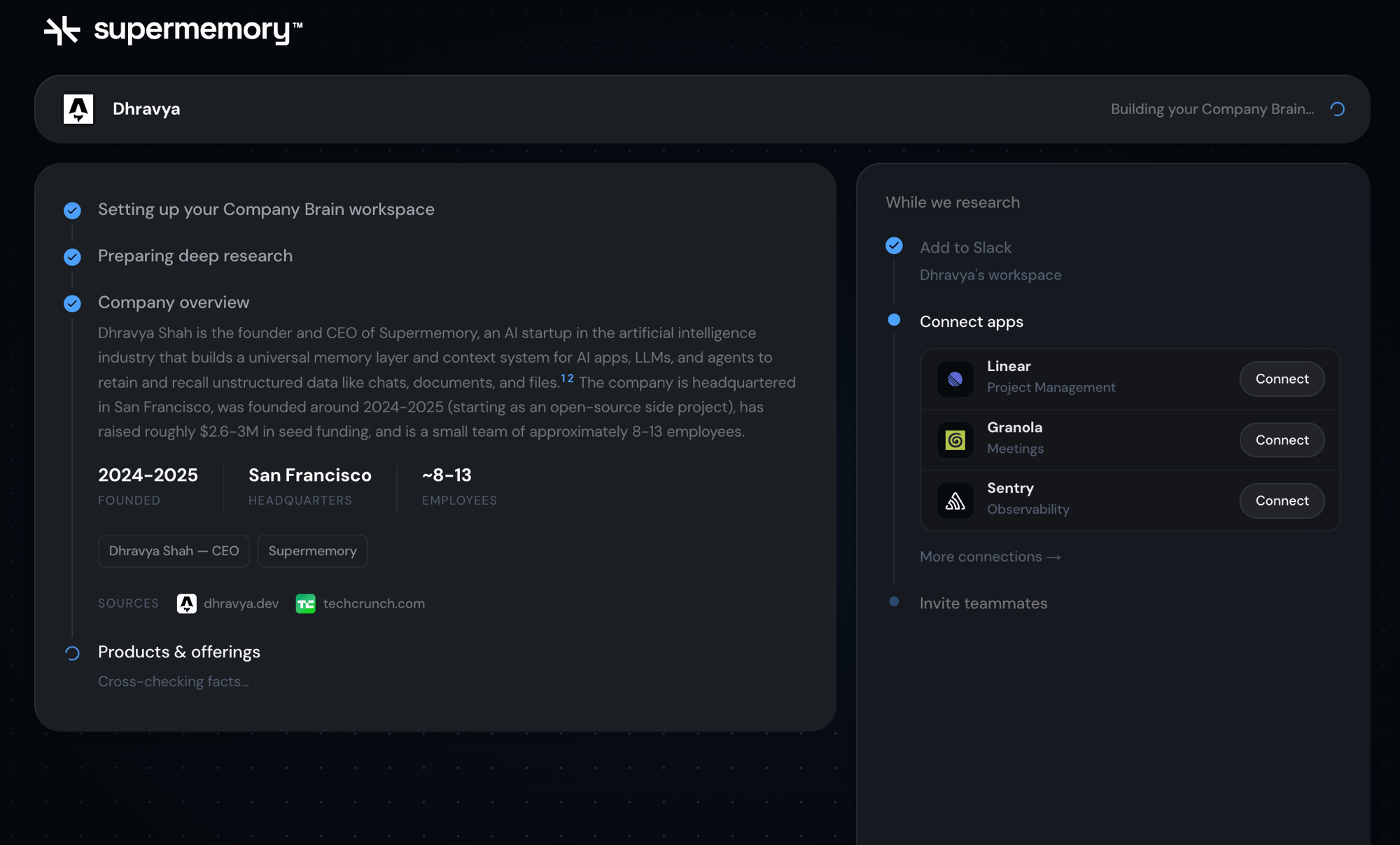1400x845 pixels.
Task: Click Dhravya's workspace label
Action: click(990, 275)
